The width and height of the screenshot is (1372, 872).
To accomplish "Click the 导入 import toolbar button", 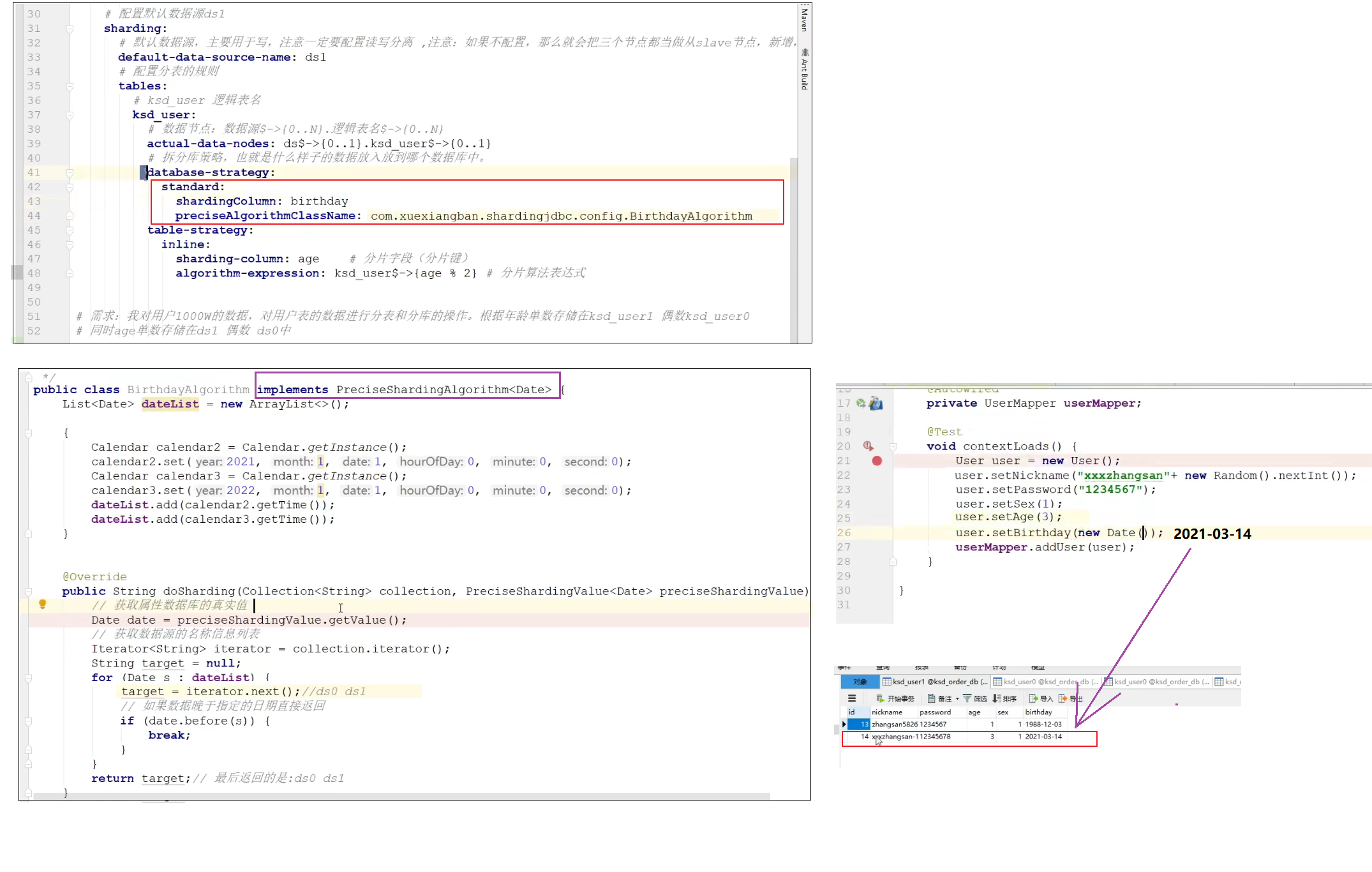I will (x=1041, y=698).
